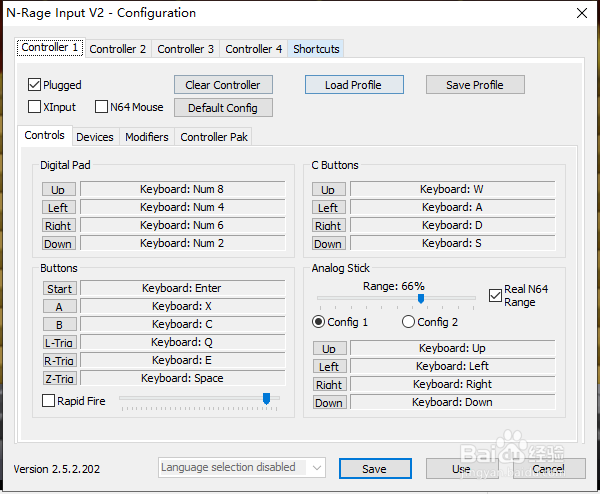Image resolution: width=600 pixels, height=494 pixels.
Task: Click the 'Keyboard: W' field
Action: coord(452,189)
